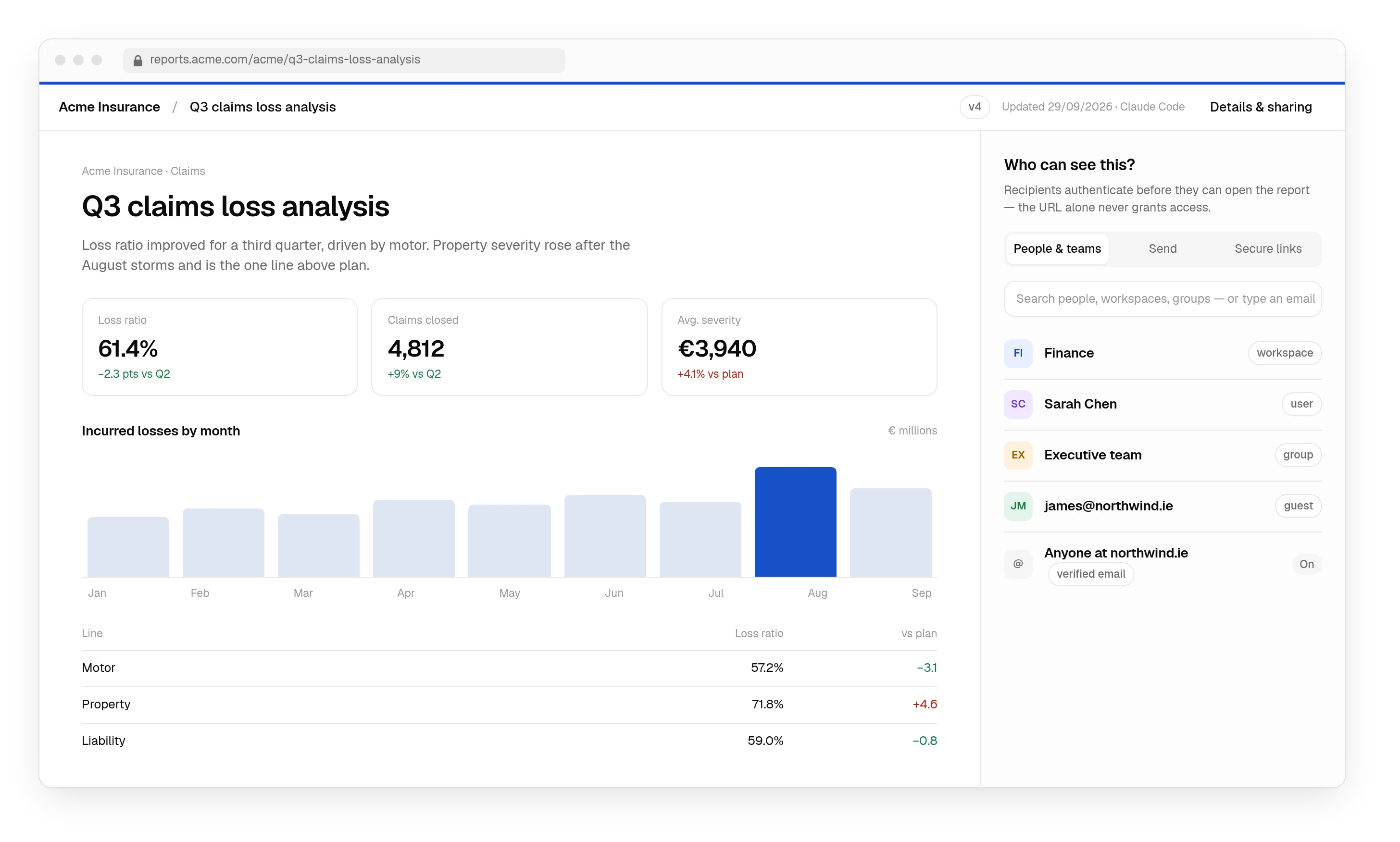This screenshot has width=1400, height=842.
Task: Switch to the People & teams tab
Action: pos(1057,249)
